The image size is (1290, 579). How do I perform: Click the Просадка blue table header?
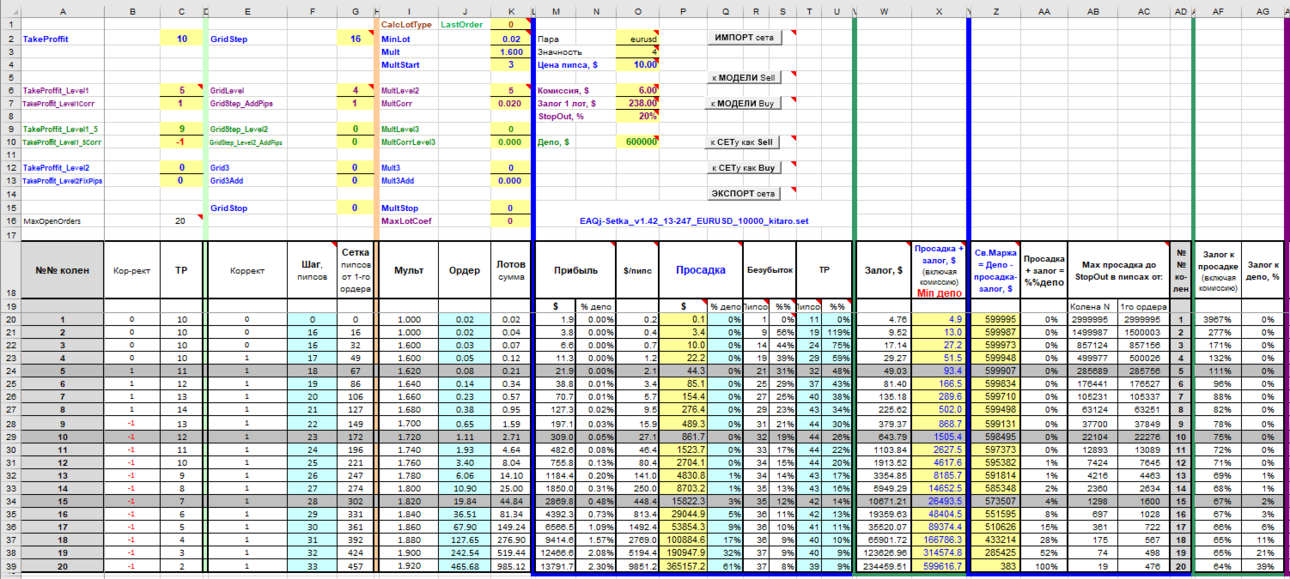click(701, 270)
